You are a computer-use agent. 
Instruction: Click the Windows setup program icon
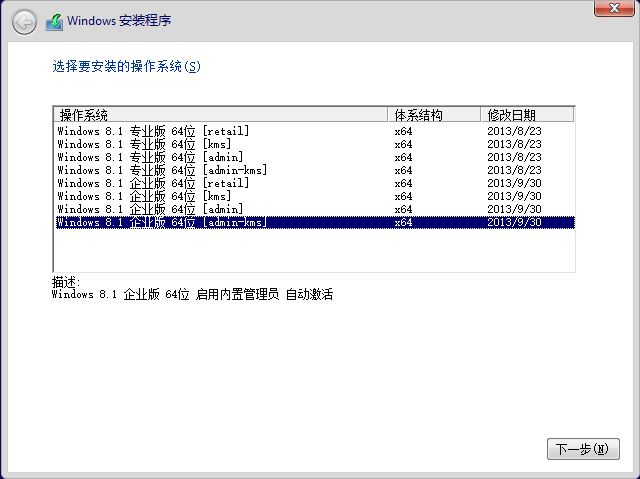click(54, 22)
